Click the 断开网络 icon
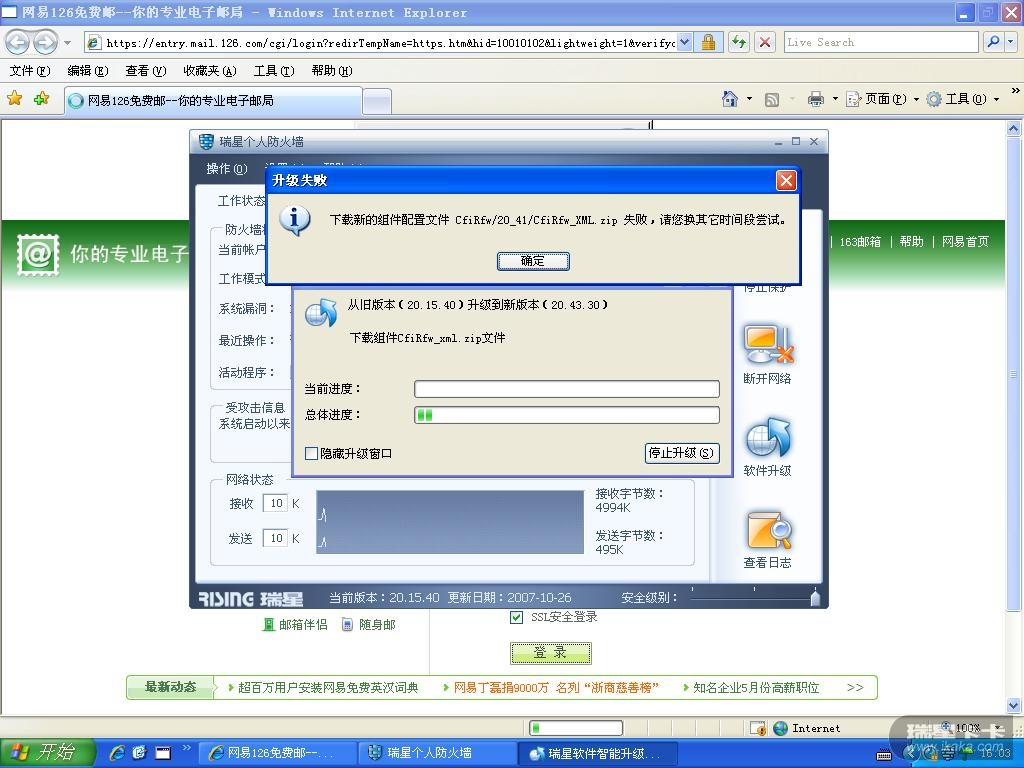1024x768 pixels. tap(768, 345)
